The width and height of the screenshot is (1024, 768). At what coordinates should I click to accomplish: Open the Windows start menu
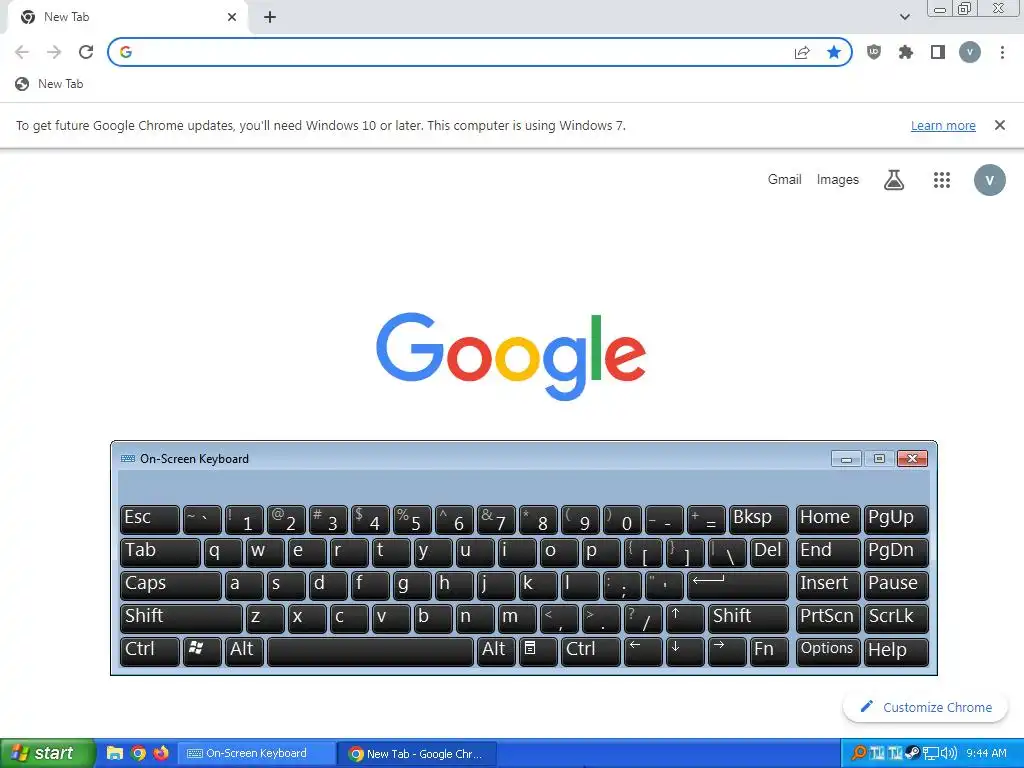pyautogui.click(x=47, y=753)
